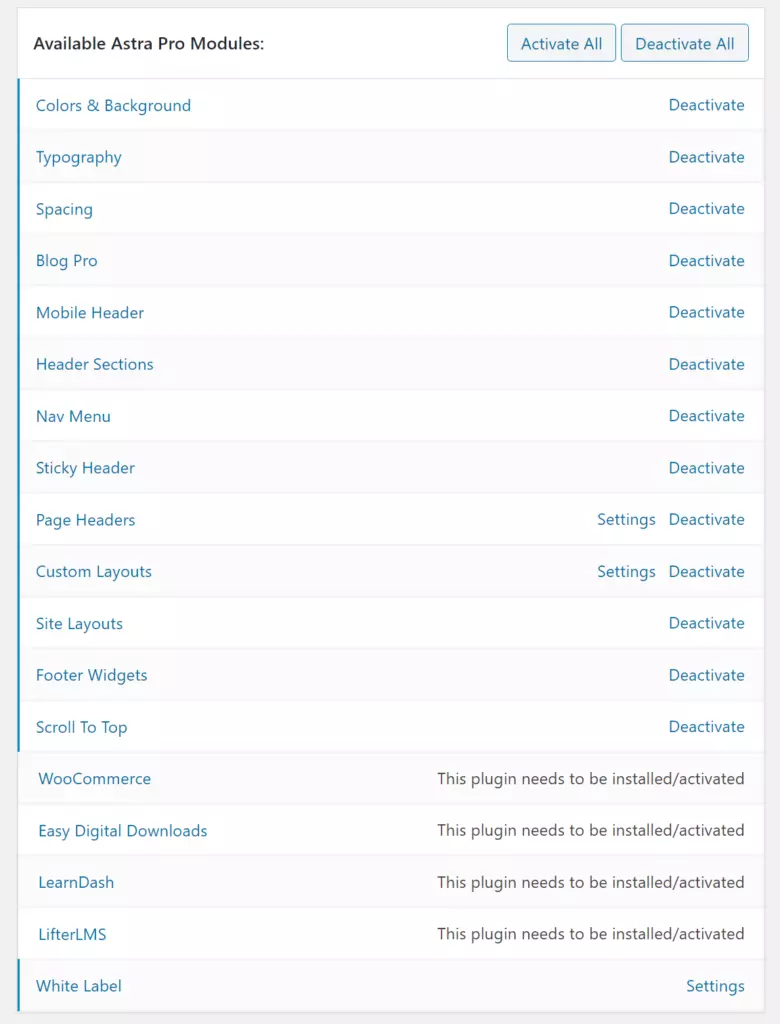Screen dimensions: 780x1024
Task: Deactivate the Scroll To Top module
Action: click(707, 726)
